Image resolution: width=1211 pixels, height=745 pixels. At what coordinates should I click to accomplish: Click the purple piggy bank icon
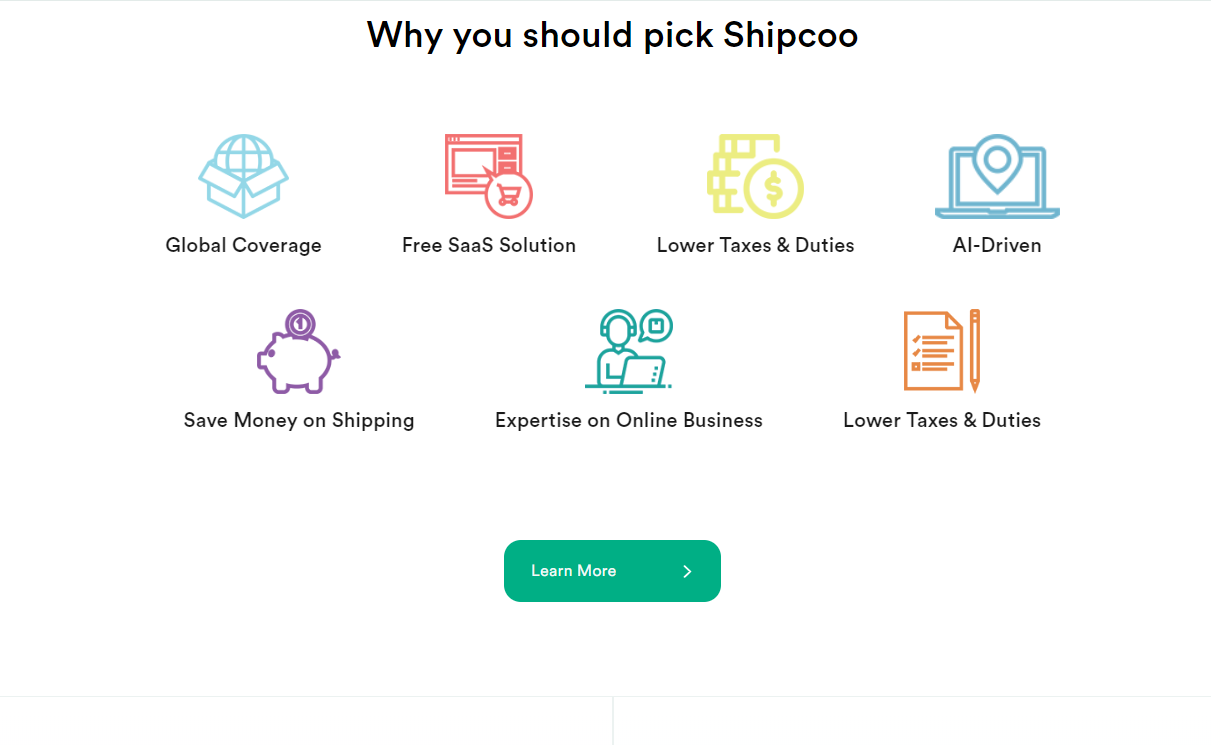[298, 352]
